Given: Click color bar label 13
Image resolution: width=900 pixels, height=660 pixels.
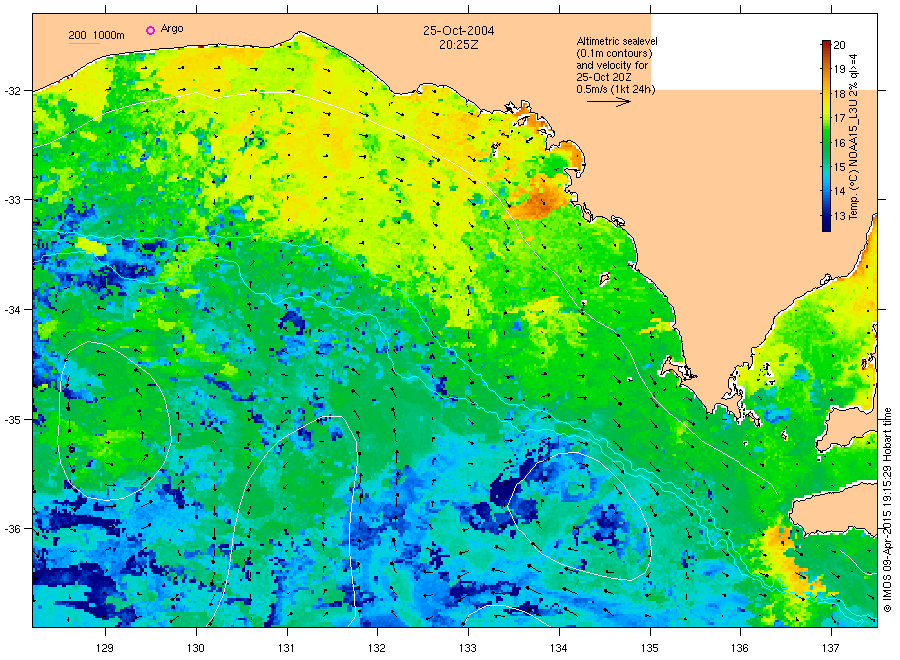Looking at the screenshot, I should (839, 216).
